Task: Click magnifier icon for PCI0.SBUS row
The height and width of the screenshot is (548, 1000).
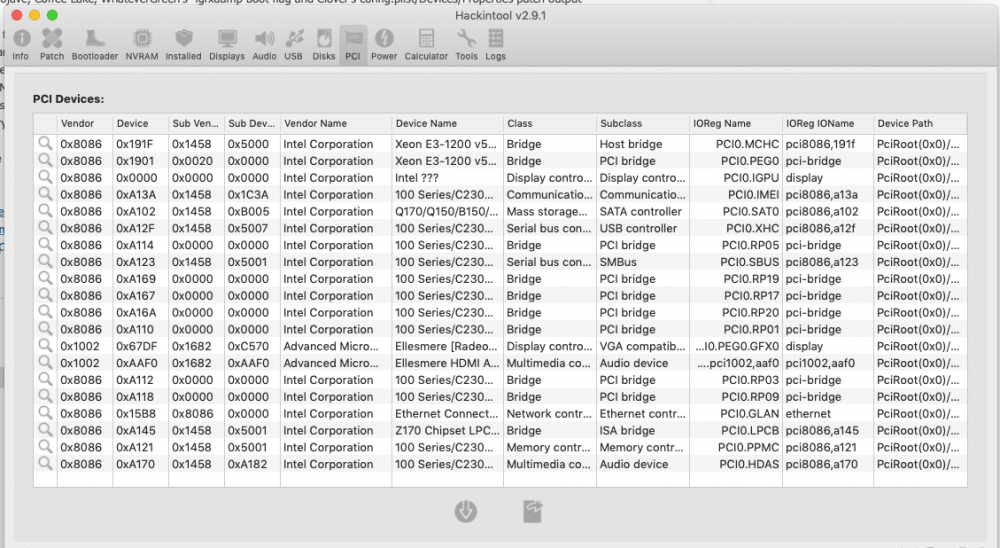Action: (x=45, y=262)
